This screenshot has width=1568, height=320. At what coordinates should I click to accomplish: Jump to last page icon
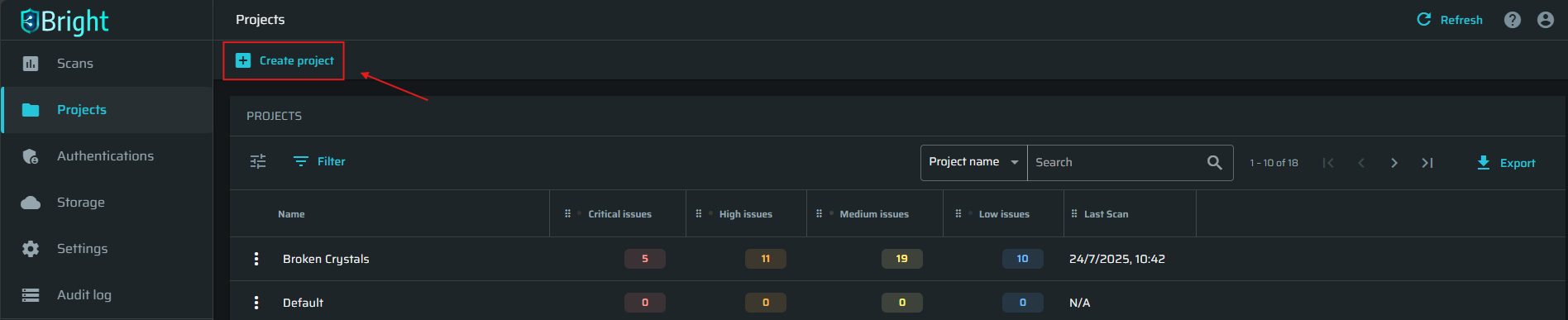click(1427, 163)
